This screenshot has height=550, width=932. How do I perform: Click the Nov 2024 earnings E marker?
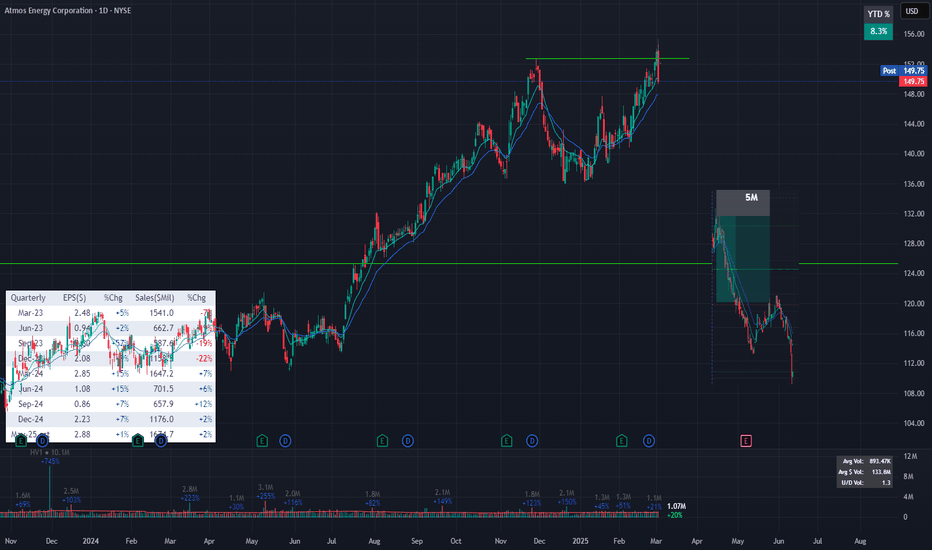(506, 441)
